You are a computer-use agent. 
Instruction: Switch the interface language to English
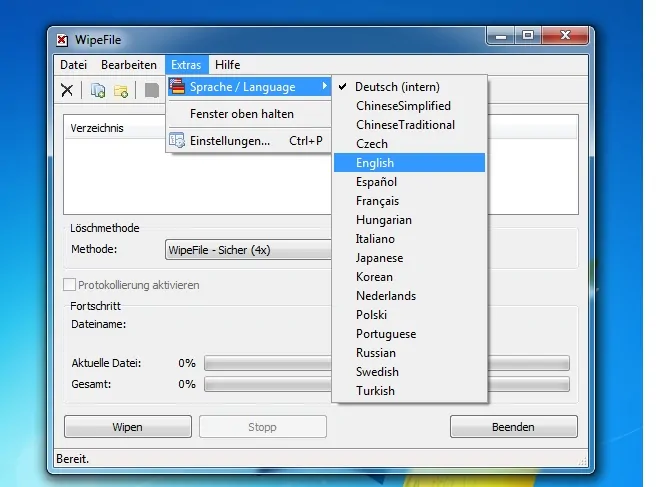(x=410, y=163)
